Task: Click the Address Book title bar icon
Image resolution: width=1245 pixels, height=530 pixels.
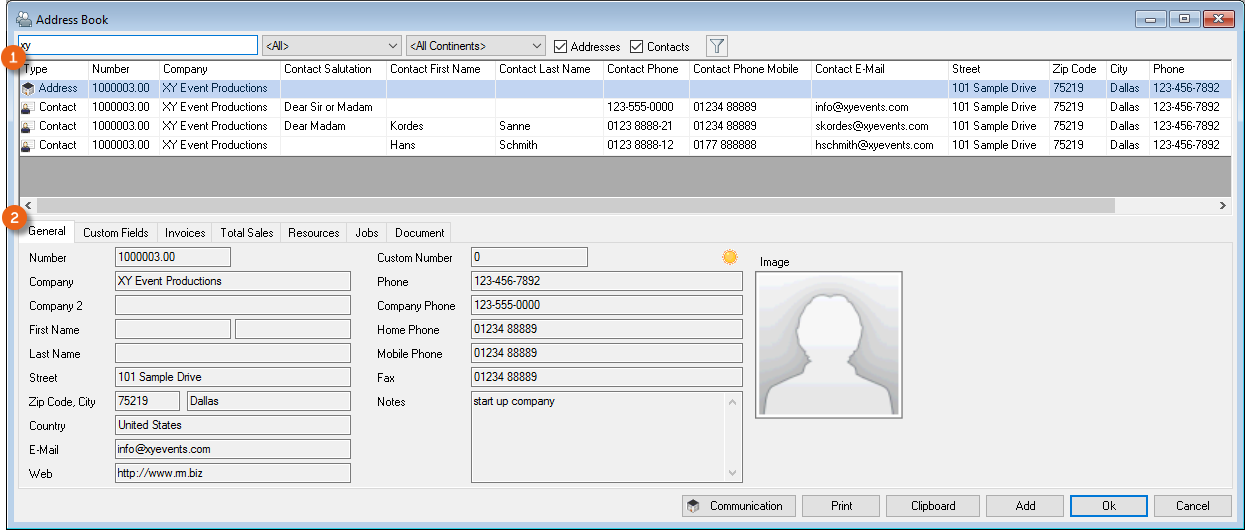Action: click(x=24, y=19)
